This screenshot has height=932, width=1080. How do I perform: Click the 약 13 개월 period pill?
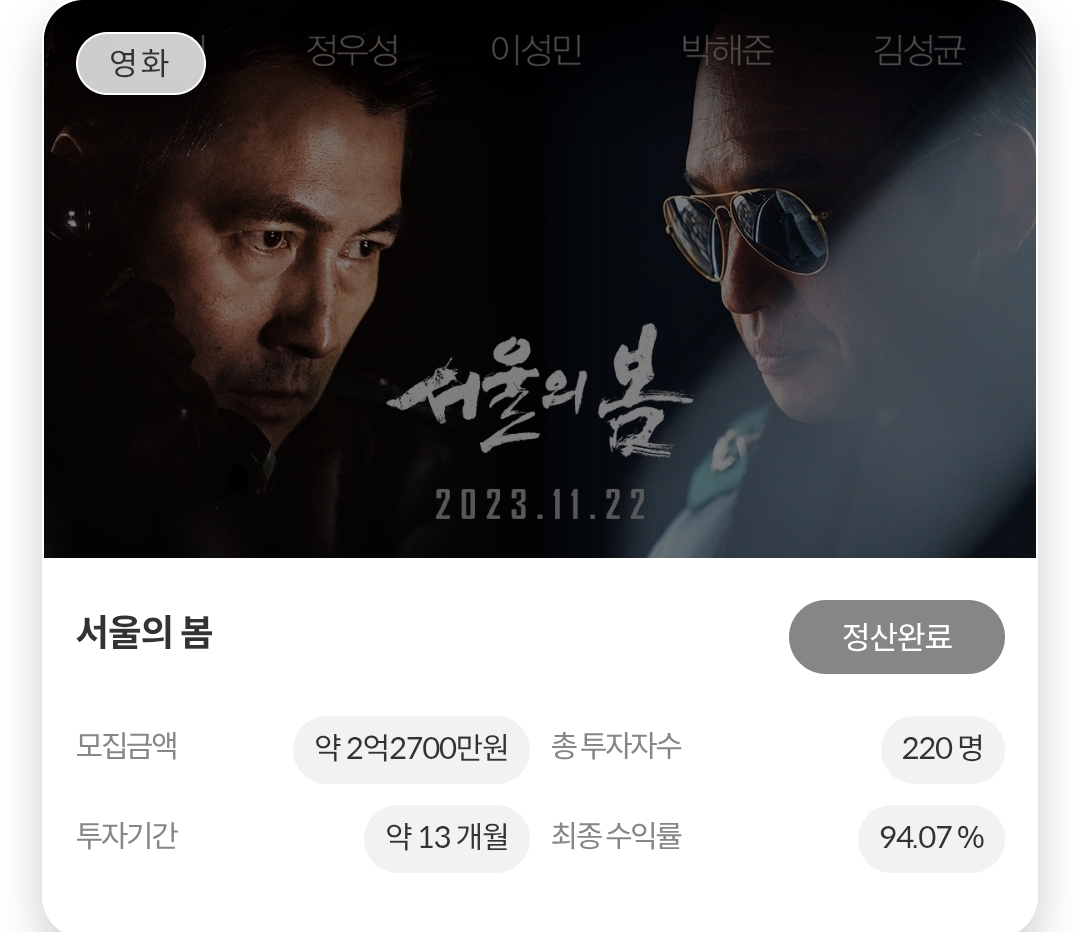coord(446,838)
